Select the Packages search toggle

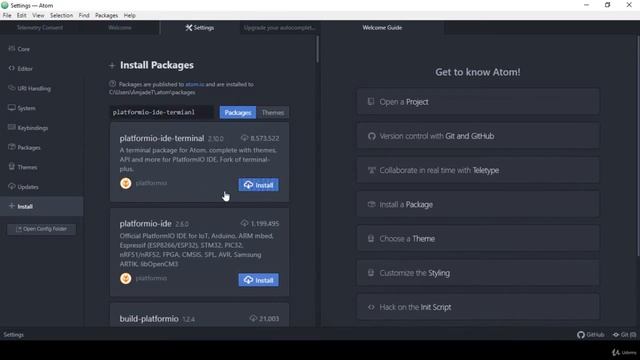(238, 112)
